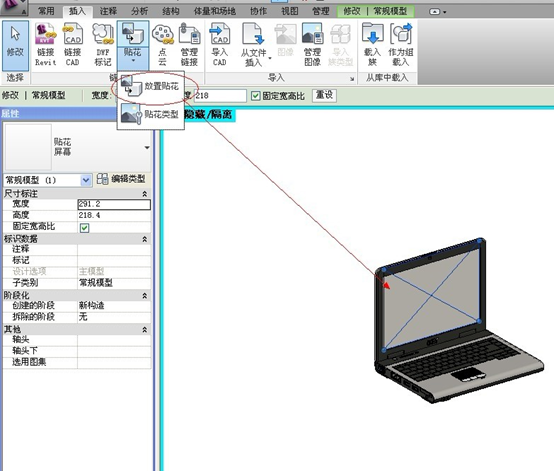The image size is (554, 471).
Task: Switch to the 管理 ribbon tab
Action: click(321, 11)
